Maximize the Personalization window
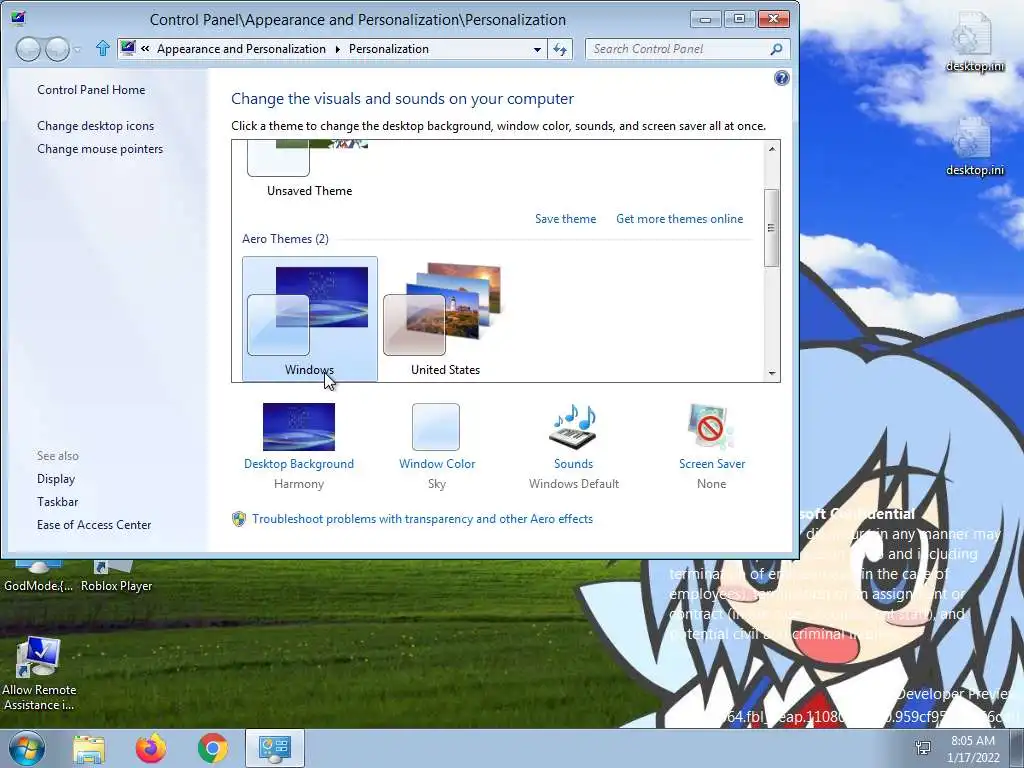Viewport: 1024px width, 768px height. tap(739, 19)
